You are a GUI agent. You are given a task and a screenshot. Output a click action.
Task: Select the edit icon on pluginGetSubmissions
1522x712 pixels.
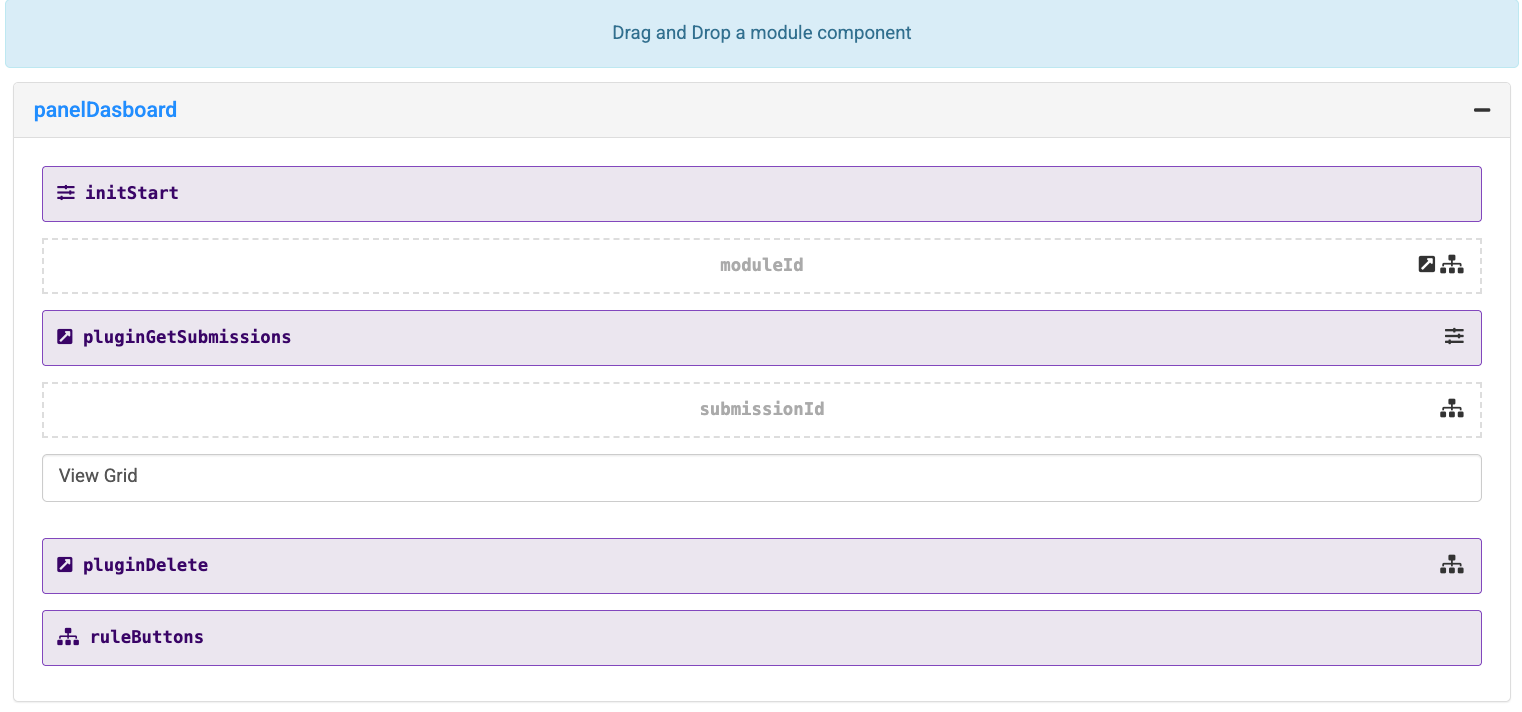[64, 336]
